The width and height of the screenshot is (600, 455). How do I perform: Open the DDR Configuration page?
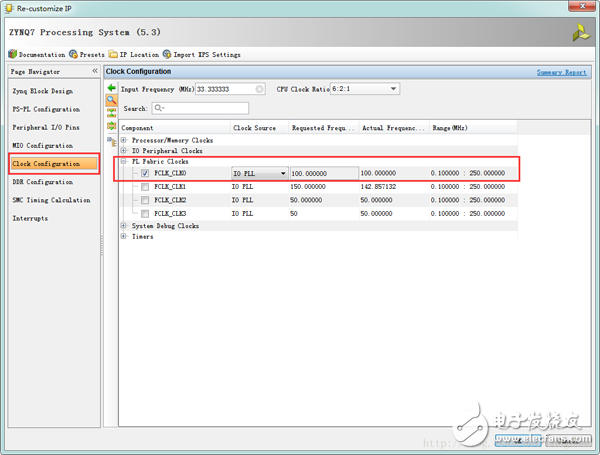[42, 182]
